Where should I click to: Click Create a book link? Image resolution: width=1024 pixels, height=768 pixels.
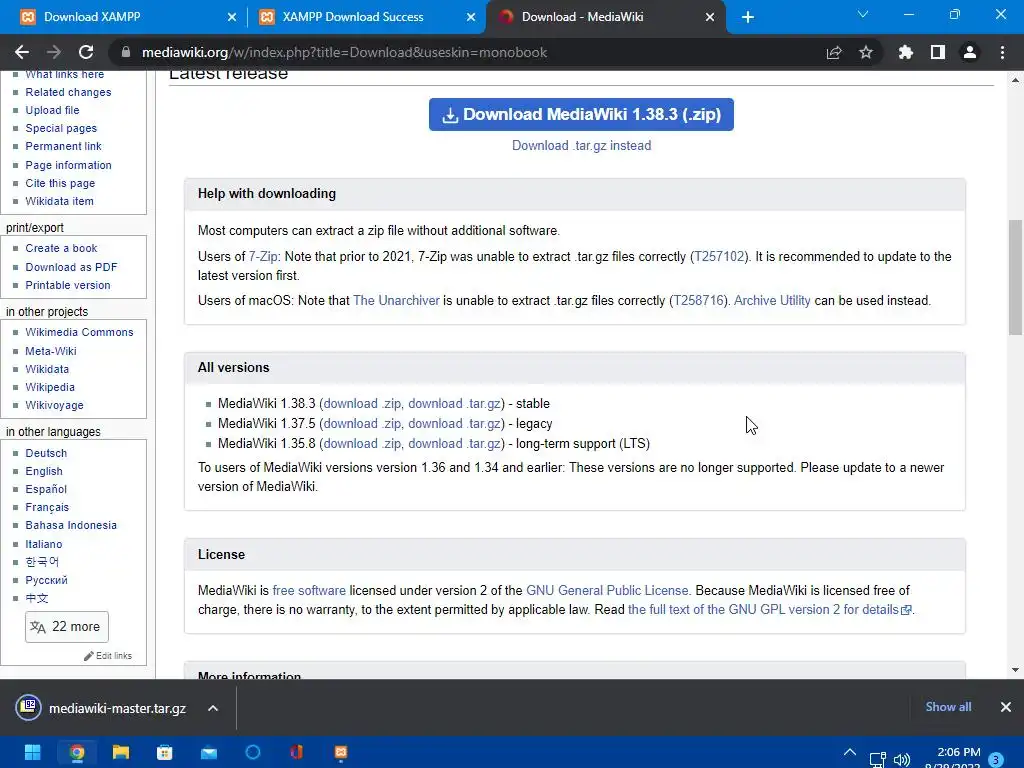tap(61, 248)
